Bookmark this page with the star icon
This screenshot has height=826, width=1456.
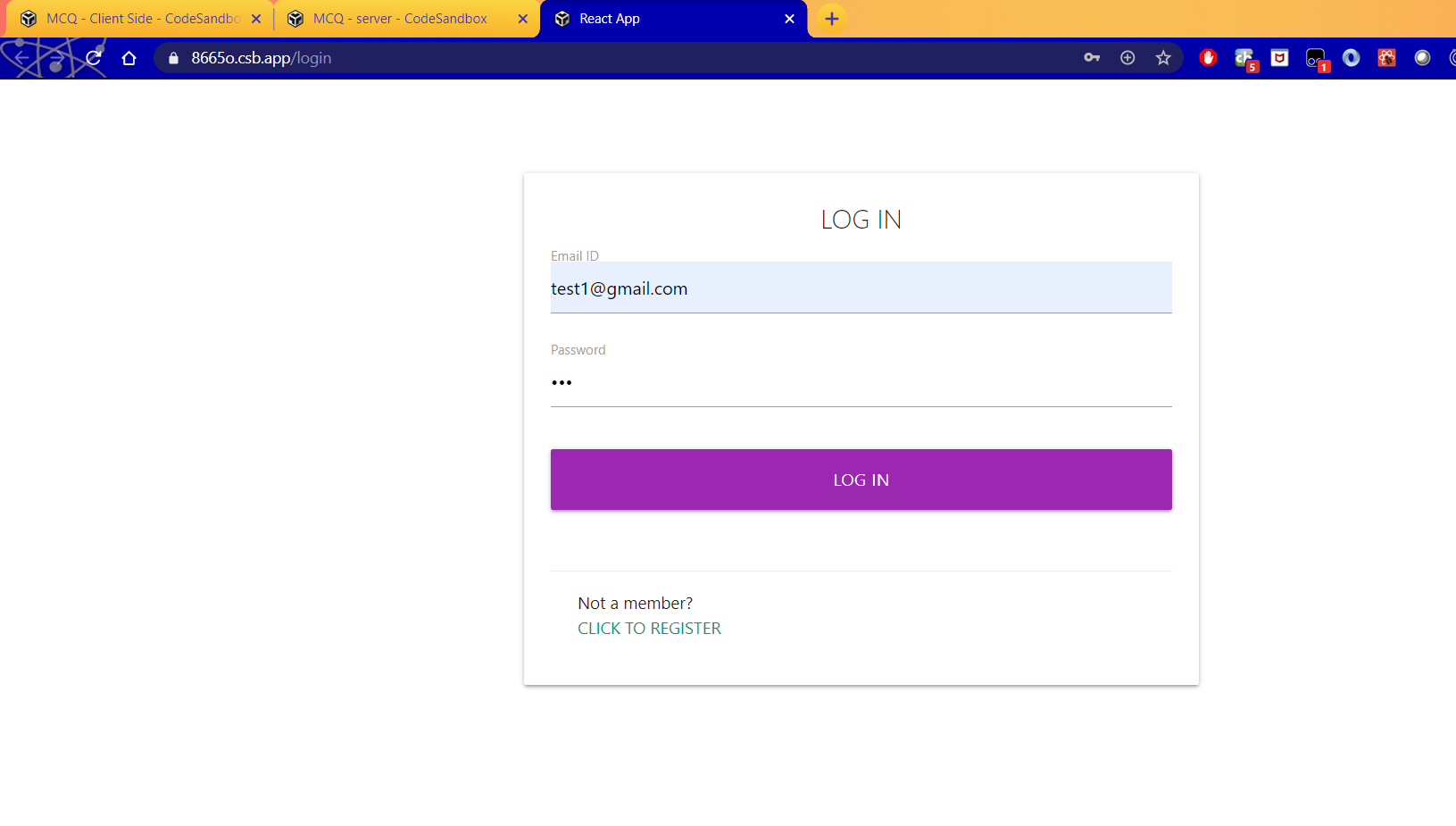[x=1163, y=57]
